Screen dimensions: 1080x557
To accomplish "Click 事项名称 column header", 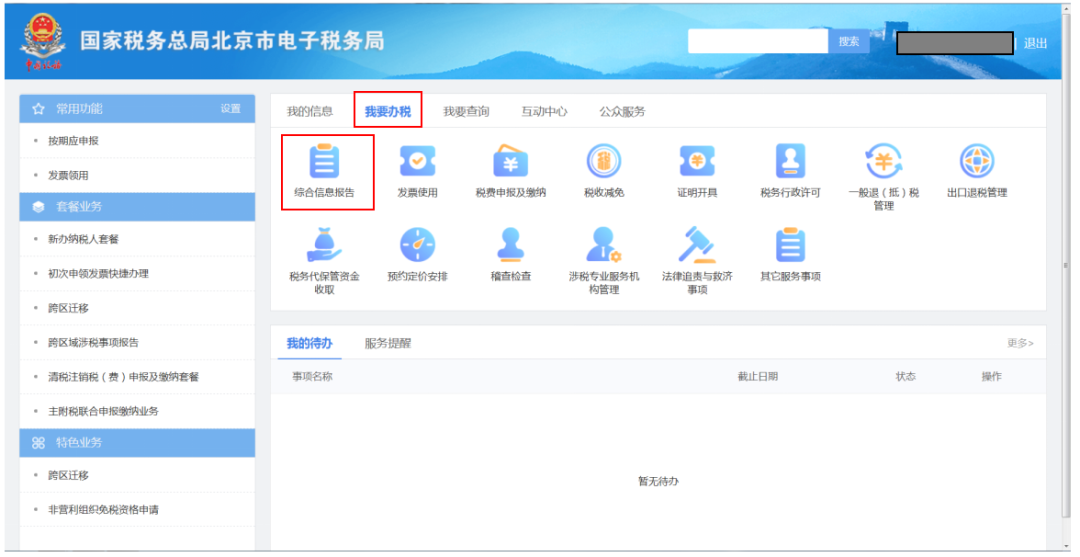I will click(x=312, y=376).
